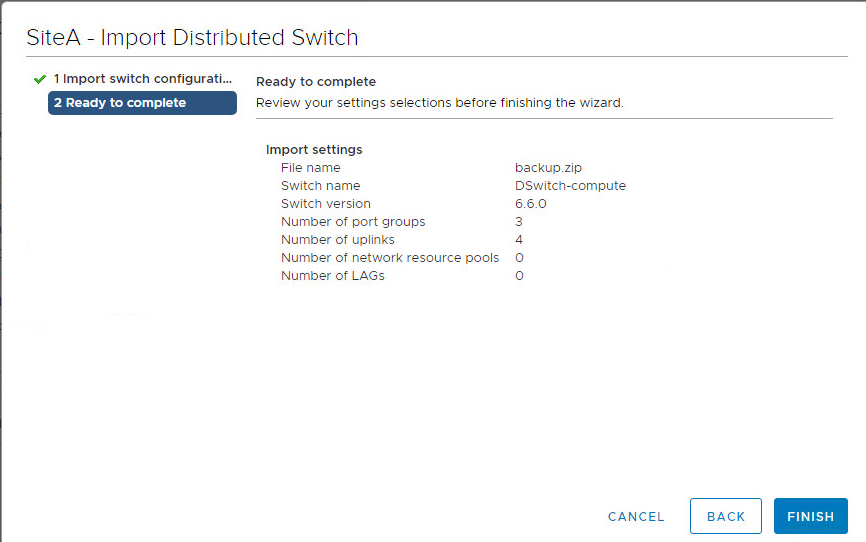Go to step 1 Import switch configuration
The image size is (866, 542).
(142, 79)
